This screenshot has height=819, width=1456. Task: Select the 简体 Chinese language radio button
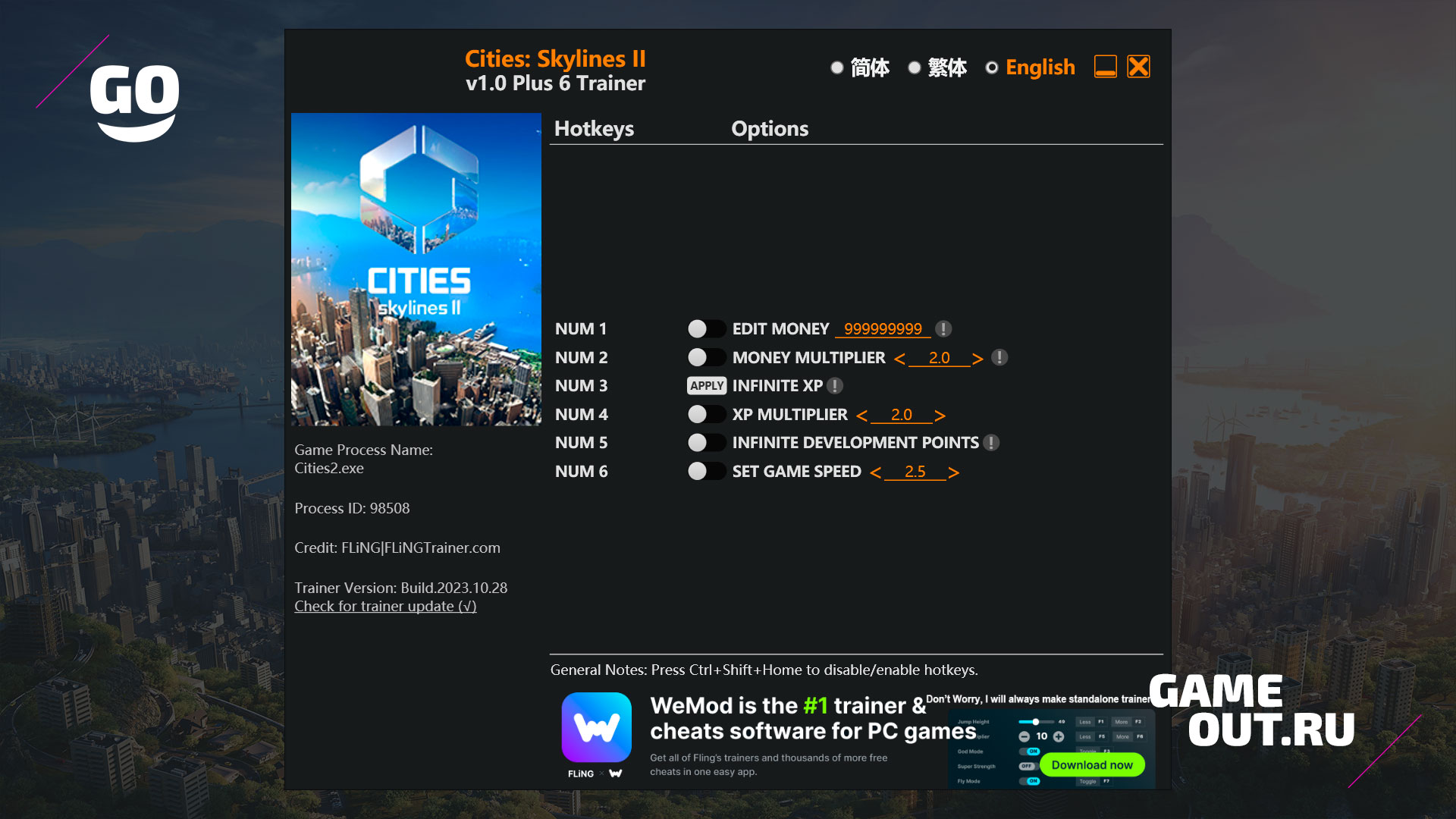coord(836,67)
